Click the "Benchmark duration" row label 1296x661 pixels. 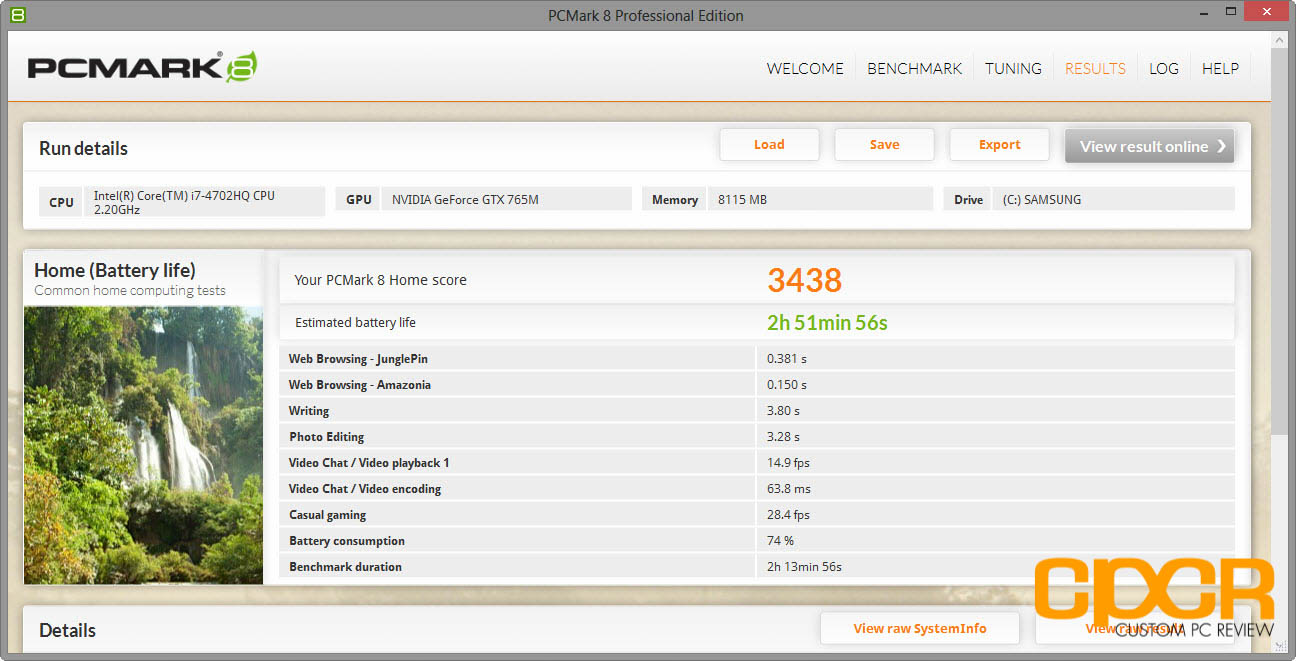click(345, 567)
